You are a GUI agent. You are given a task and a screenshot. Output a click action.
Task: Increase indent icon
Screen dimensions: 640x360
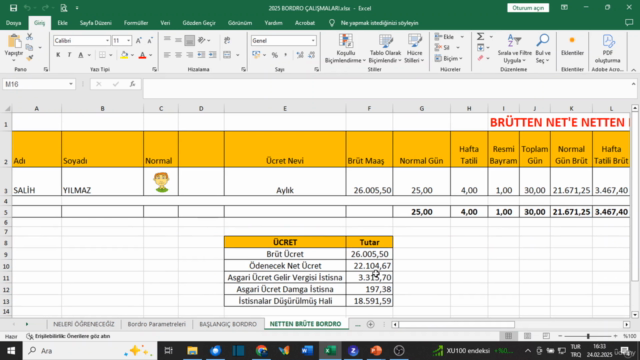pos(213,55)
